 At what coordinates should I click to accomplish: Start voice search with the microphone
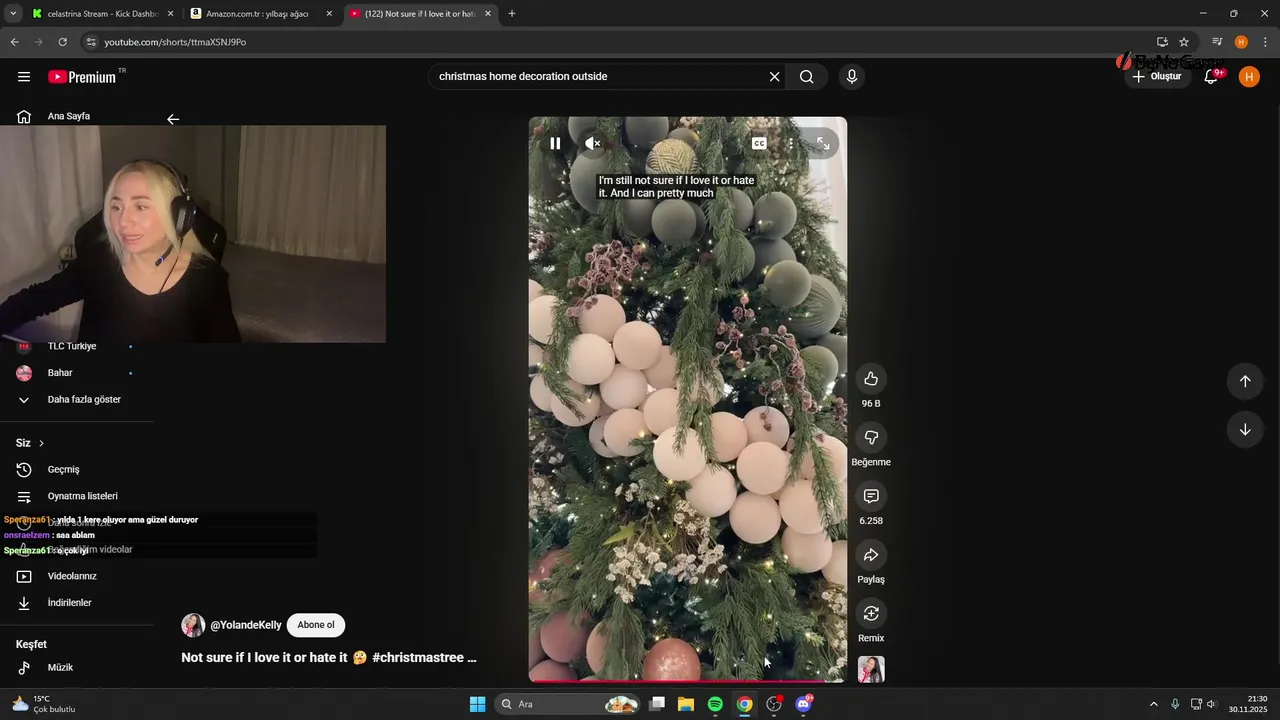coord(852,77)
